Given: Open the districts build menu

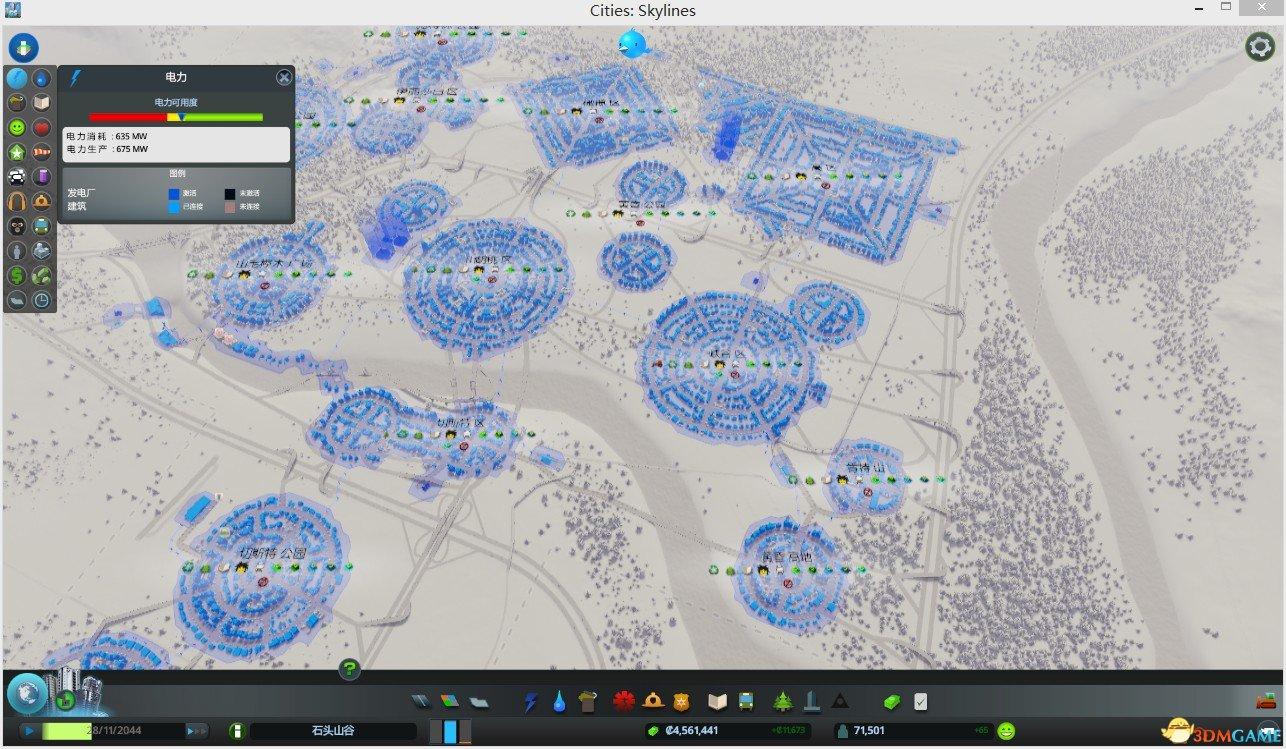Looking at the screenshot, I should [x=478, y=702].
